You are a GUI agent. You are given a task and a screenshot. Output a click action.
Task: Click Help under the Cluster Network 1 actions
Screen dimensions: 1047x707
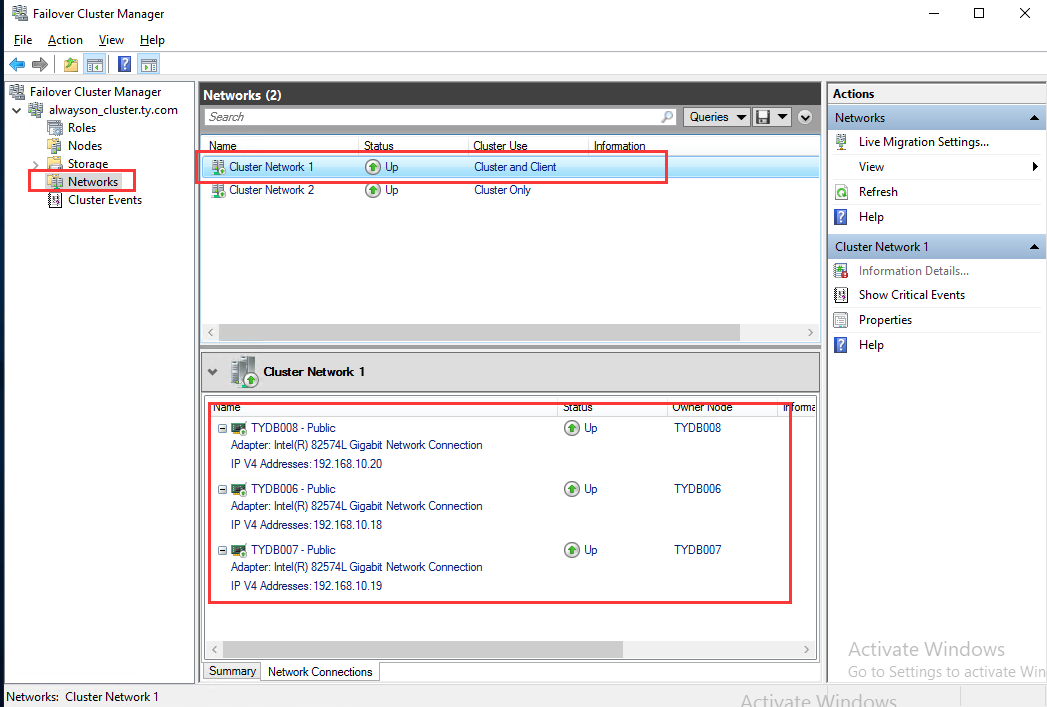coord(871,345)
